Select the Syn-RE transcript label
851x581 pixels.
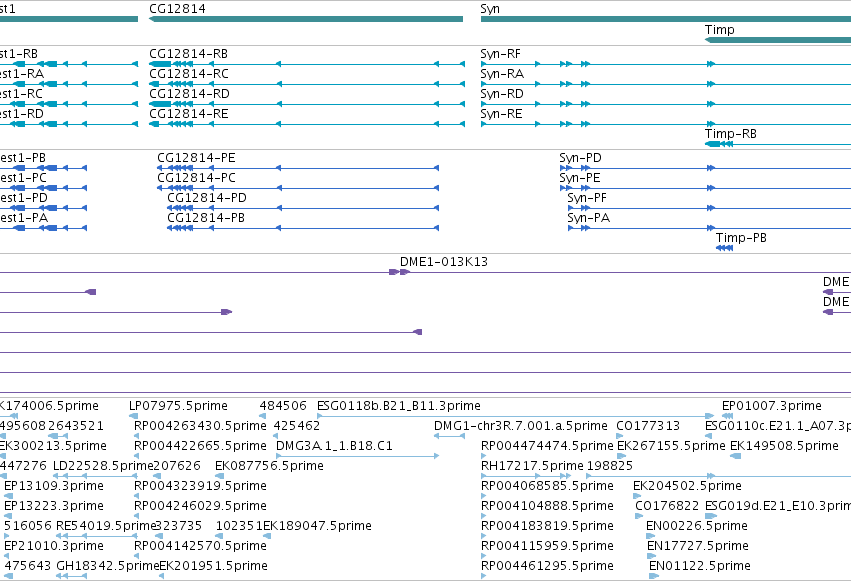click(501, 114)
